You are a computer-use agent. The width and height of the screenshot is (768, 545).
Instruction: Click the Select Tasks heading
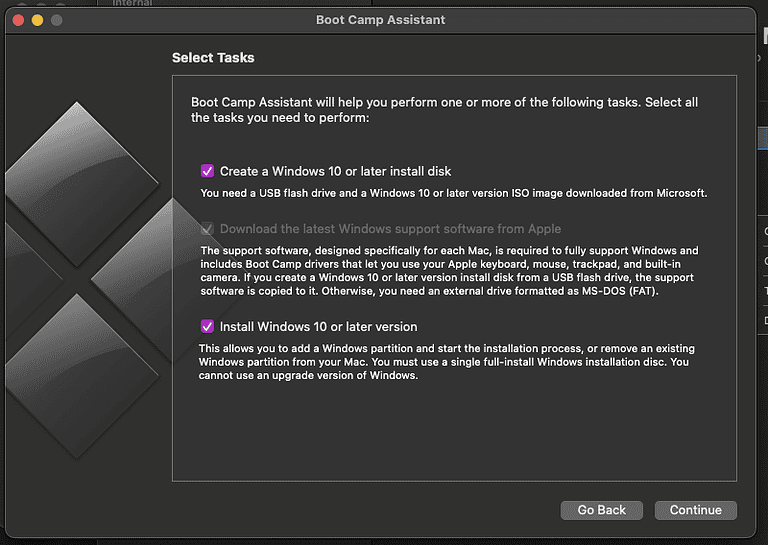point(213,58)
